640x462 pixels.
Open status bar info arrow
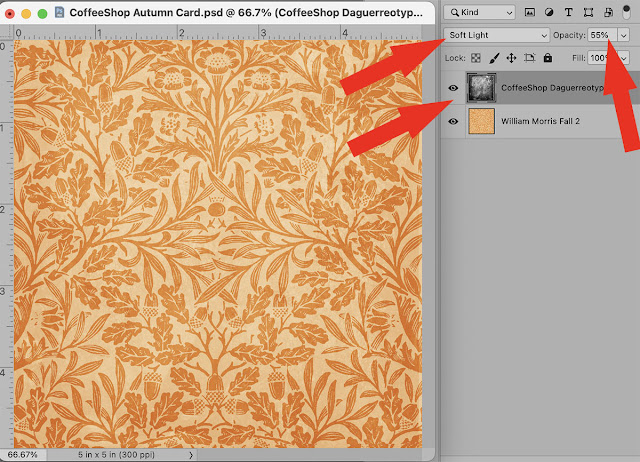tap(191, 455)
